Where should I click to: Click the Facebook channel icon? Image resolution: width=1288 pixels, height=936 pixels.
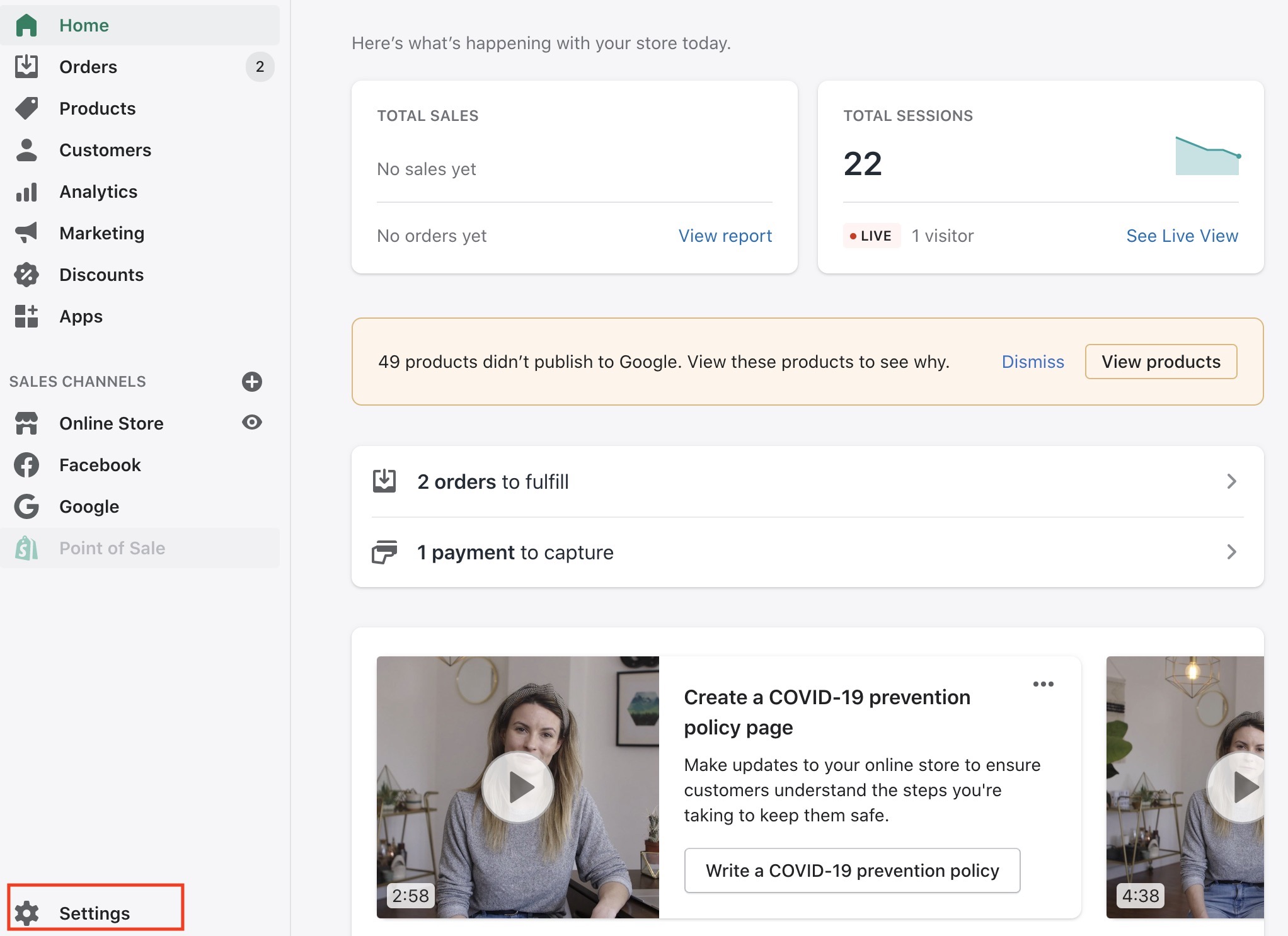(x=26, y=465)
